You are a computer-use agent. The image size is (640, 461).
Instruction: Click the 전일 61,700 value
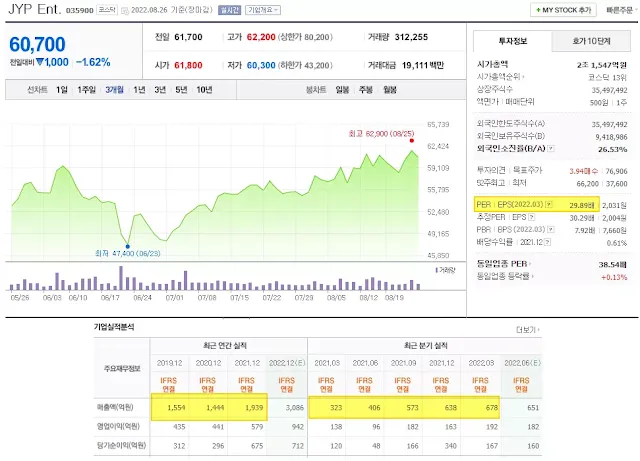pos(188,37)
